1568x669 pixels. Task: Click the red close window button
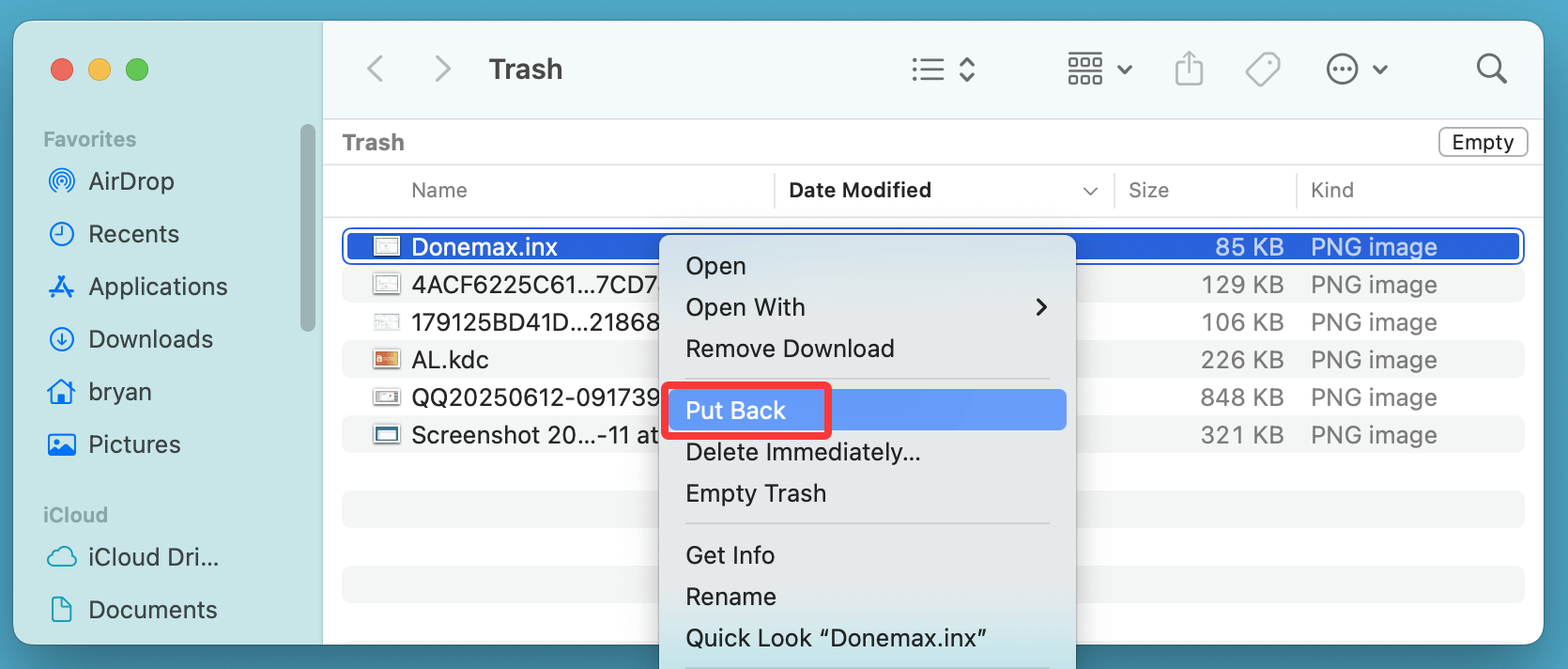click(x=62, y=70)
